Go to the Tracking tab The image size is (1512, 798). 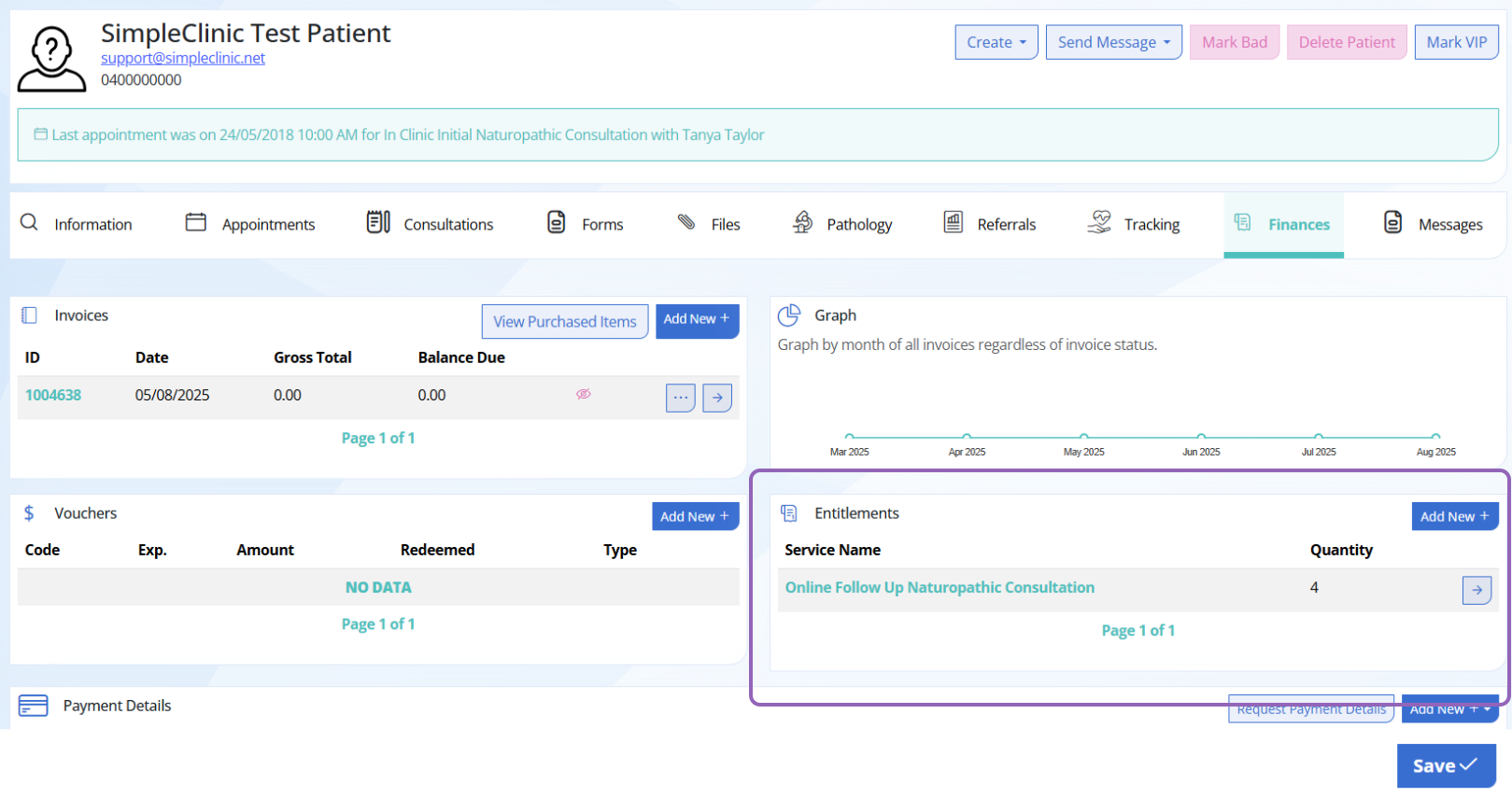1134,224
